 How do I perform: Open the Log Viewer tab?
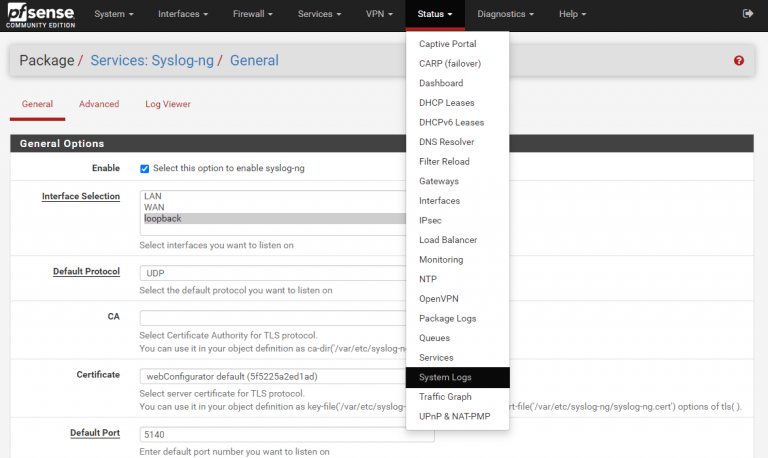[x=167, y=104]
